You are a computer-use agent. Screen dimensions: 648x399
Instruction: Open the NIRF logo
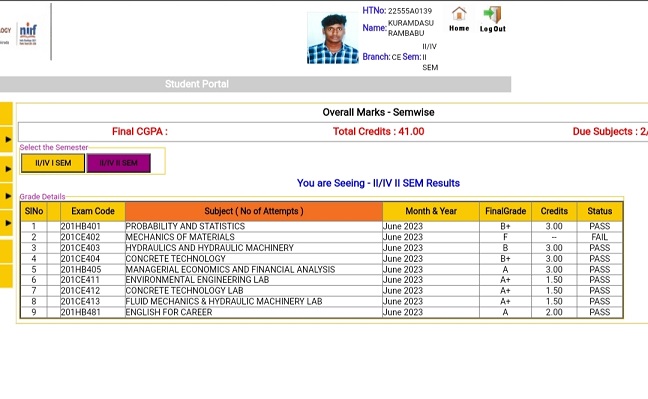[x=28, y=33]
